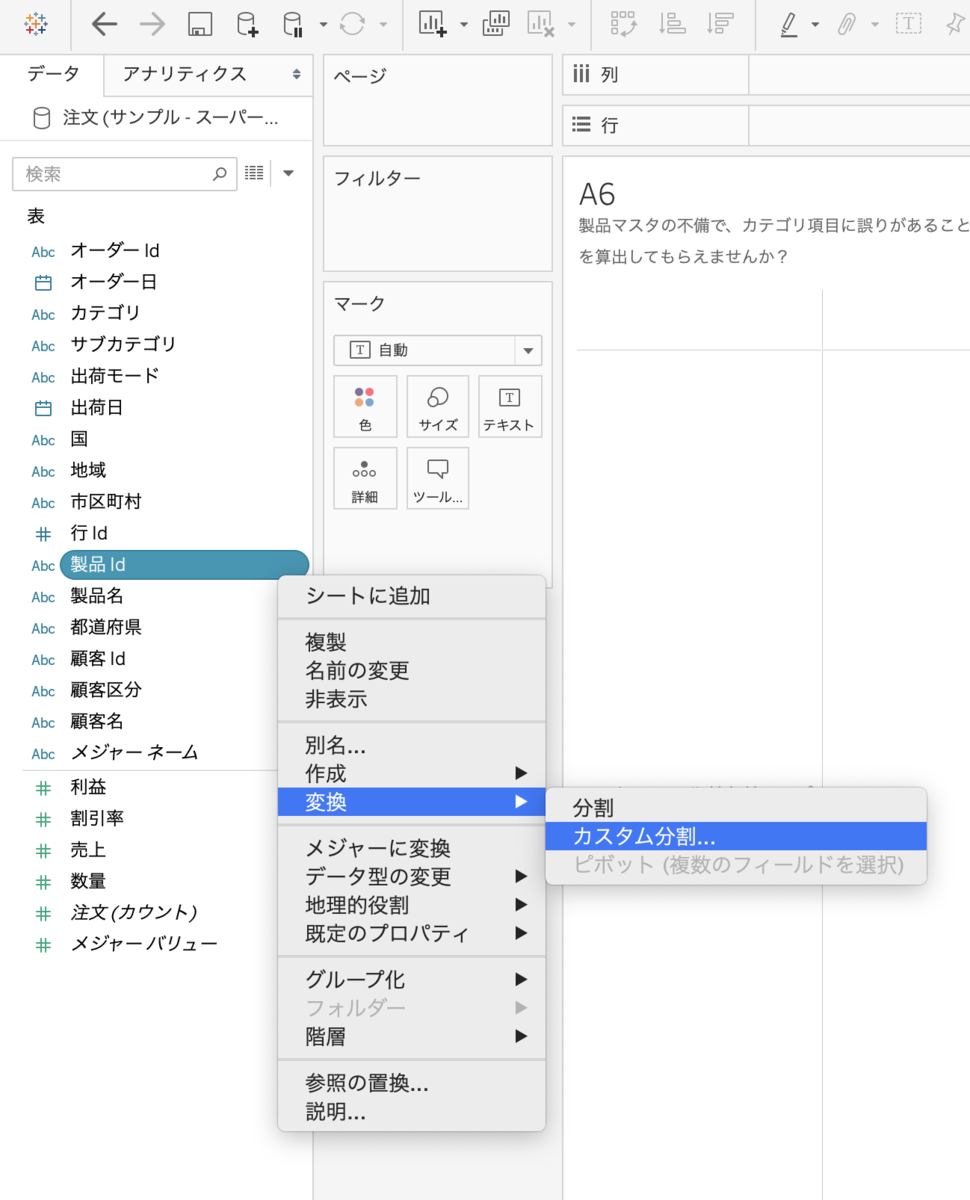Open the Tooltip shelf on the Marks card
Image resolution: width=970 pixels, height=1200 pixels.
pyautogui.click(x=437, y=478)
